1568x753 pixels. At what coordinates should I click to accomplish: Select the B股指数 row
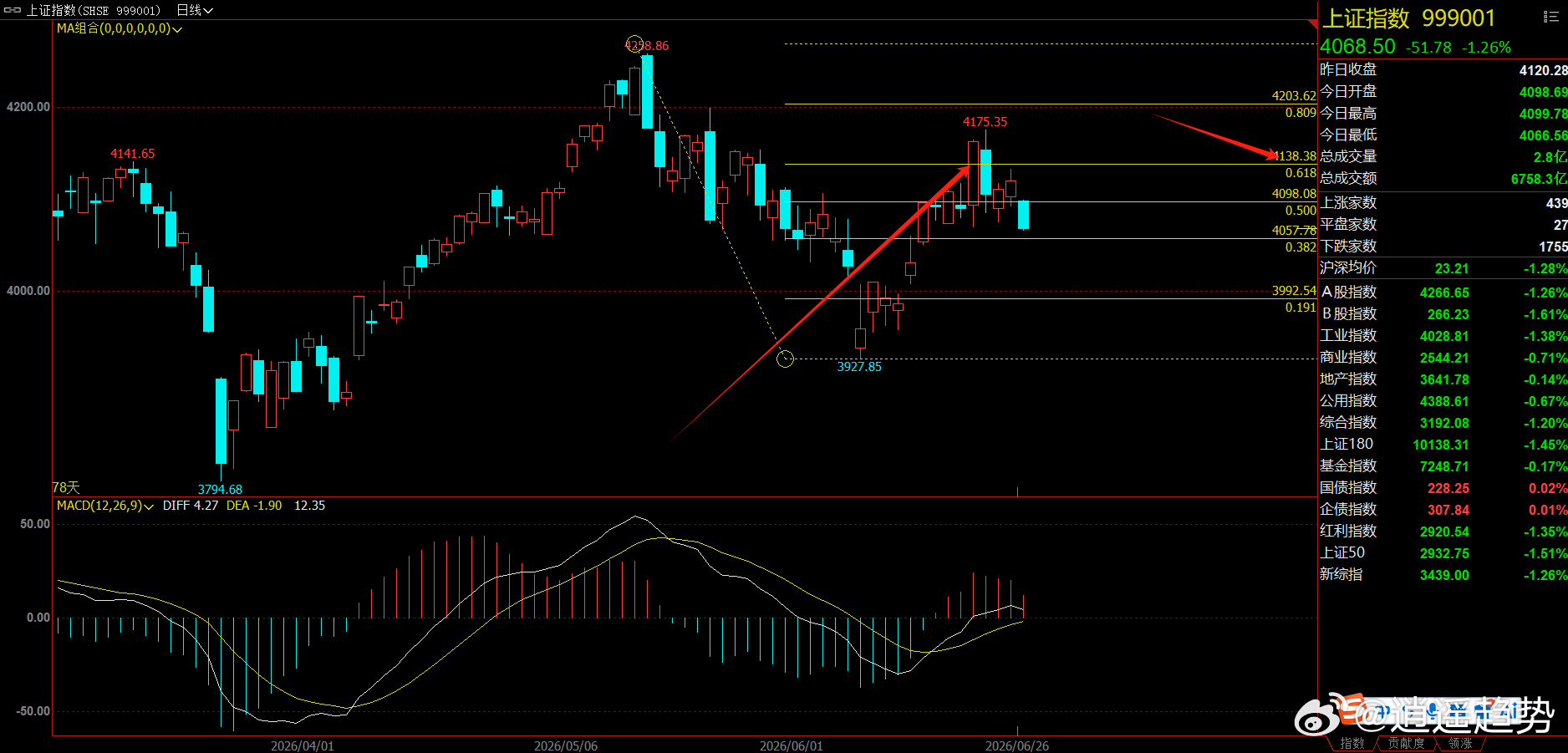click(1443, 314)
